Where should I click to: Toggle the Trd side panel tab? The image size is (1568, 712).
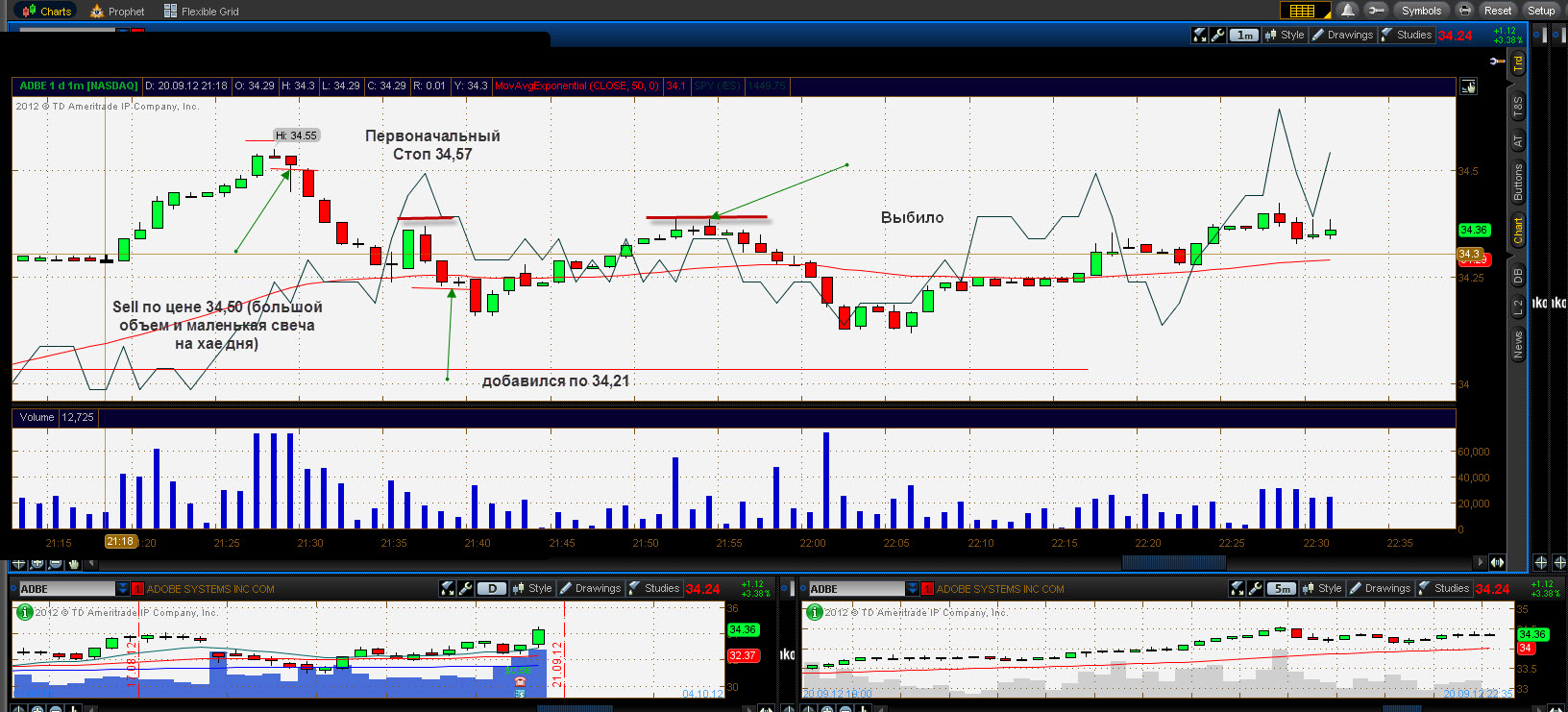pyautogui.click(x=1518, y=63)
